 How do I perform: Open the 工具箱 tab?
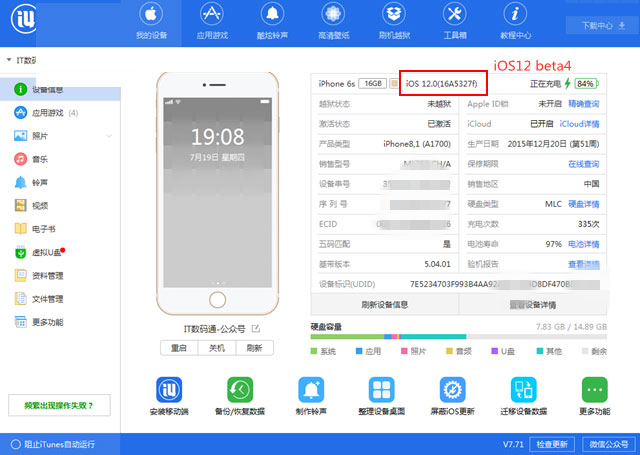pos(455,23)
